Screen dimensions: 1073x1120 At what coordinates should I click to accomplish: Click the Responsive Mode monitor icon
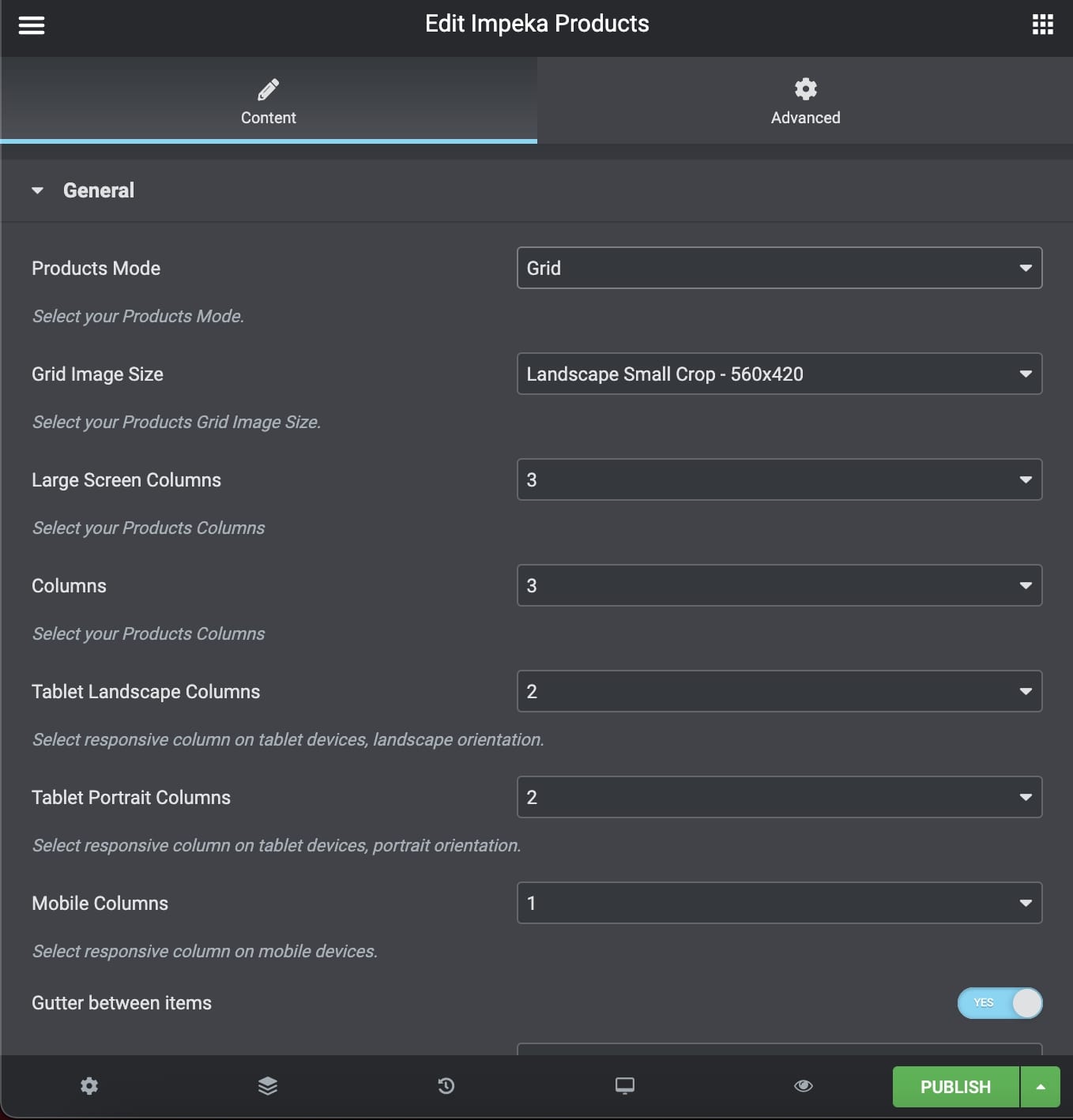coord(625,1086)
